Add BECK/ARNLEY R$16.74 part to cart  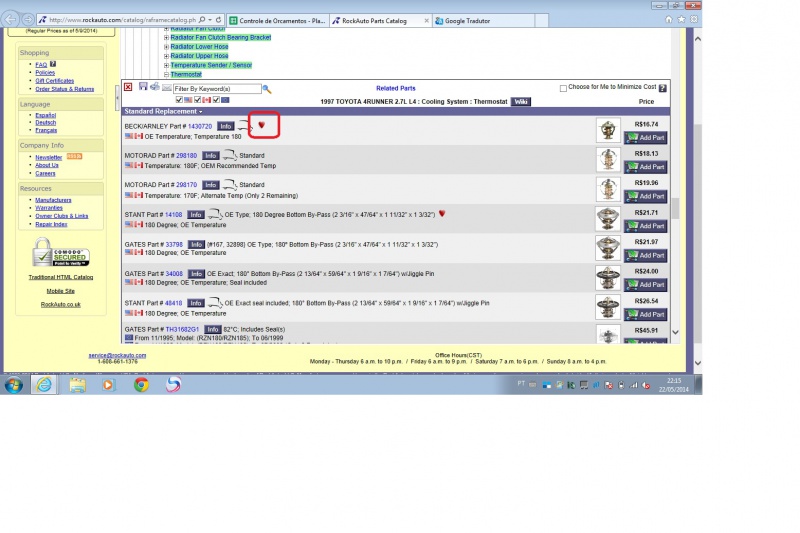point(645,138)
